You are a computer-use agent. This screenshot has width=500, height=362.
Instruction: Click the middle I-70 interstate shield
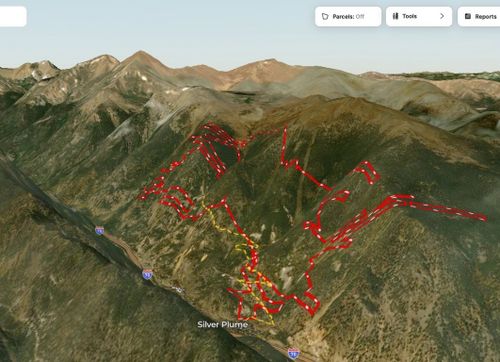[147, 274]
